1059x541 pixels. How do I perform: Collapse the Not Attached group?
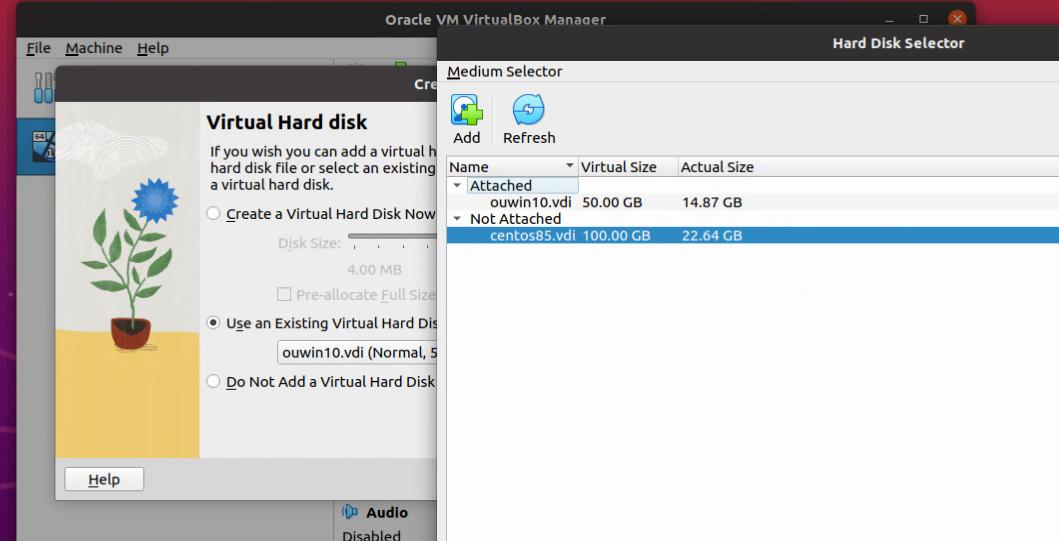[457, 219]
